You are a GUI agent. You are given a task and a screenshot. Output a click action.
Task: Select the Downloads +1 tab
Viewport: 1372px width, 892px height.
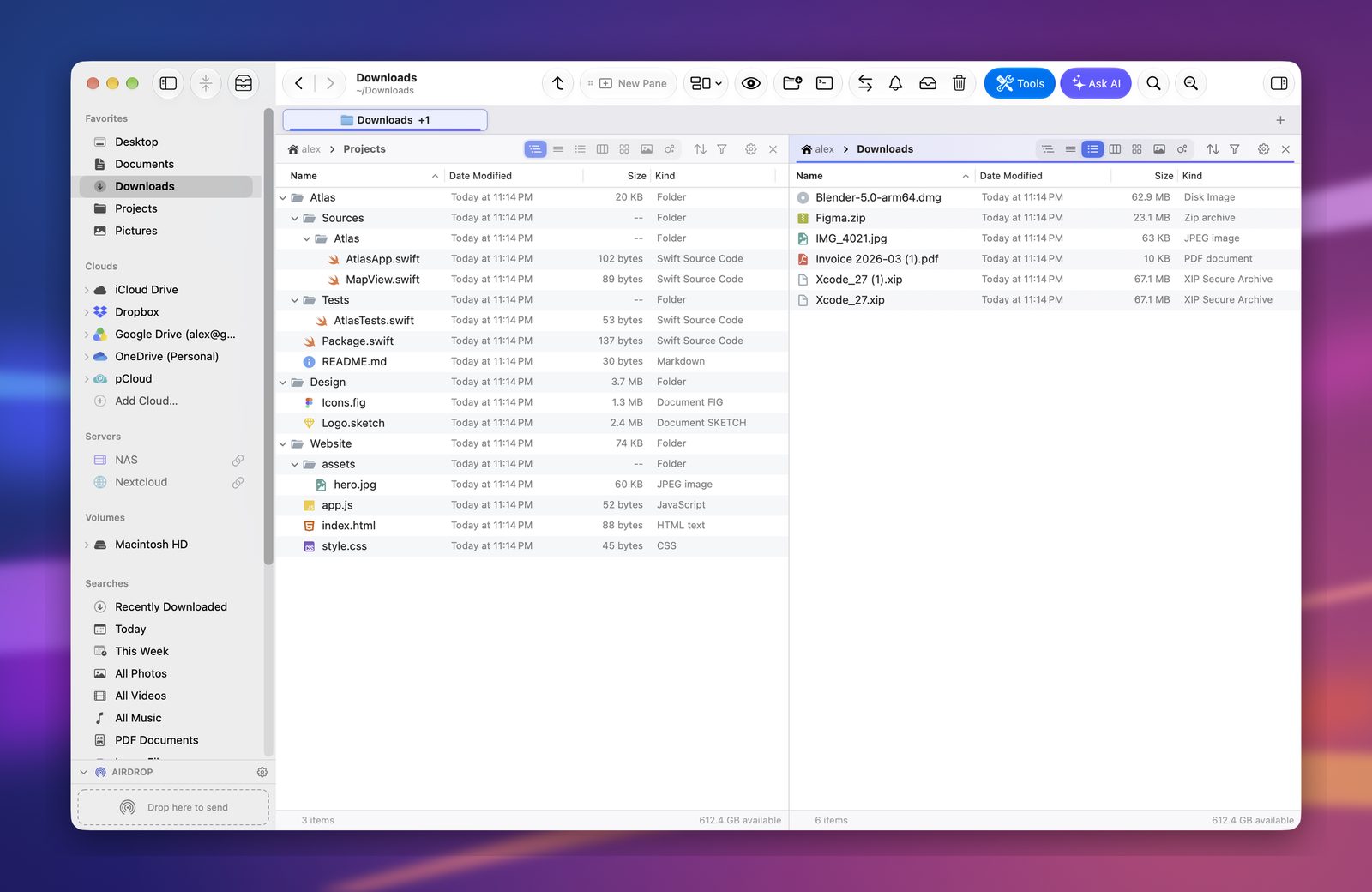(x=385, y=120)
